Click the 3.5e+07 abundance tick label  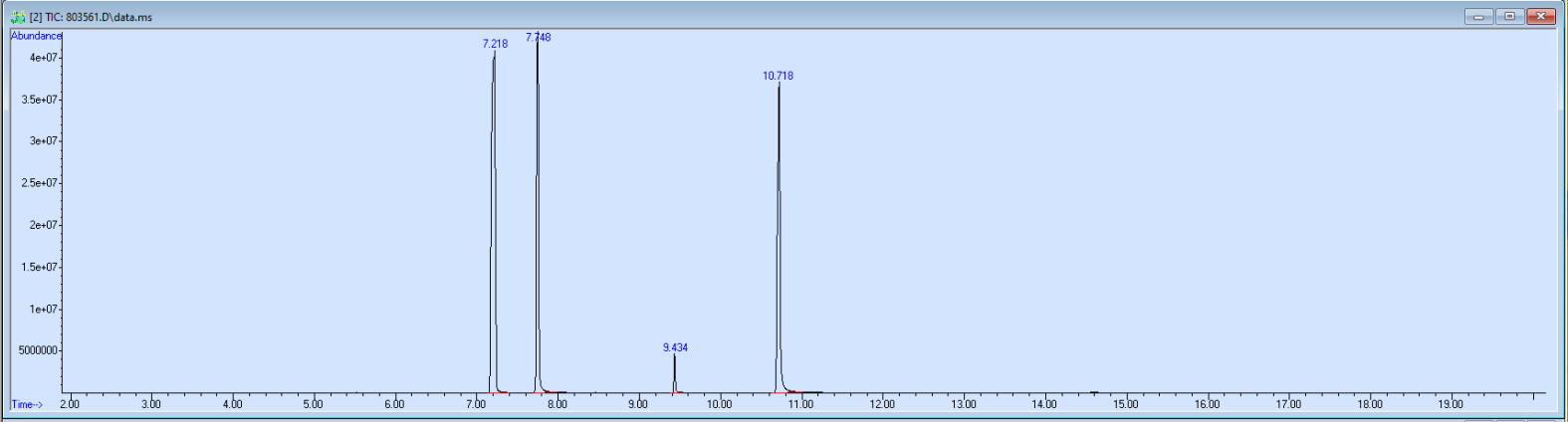coord(39,100)
